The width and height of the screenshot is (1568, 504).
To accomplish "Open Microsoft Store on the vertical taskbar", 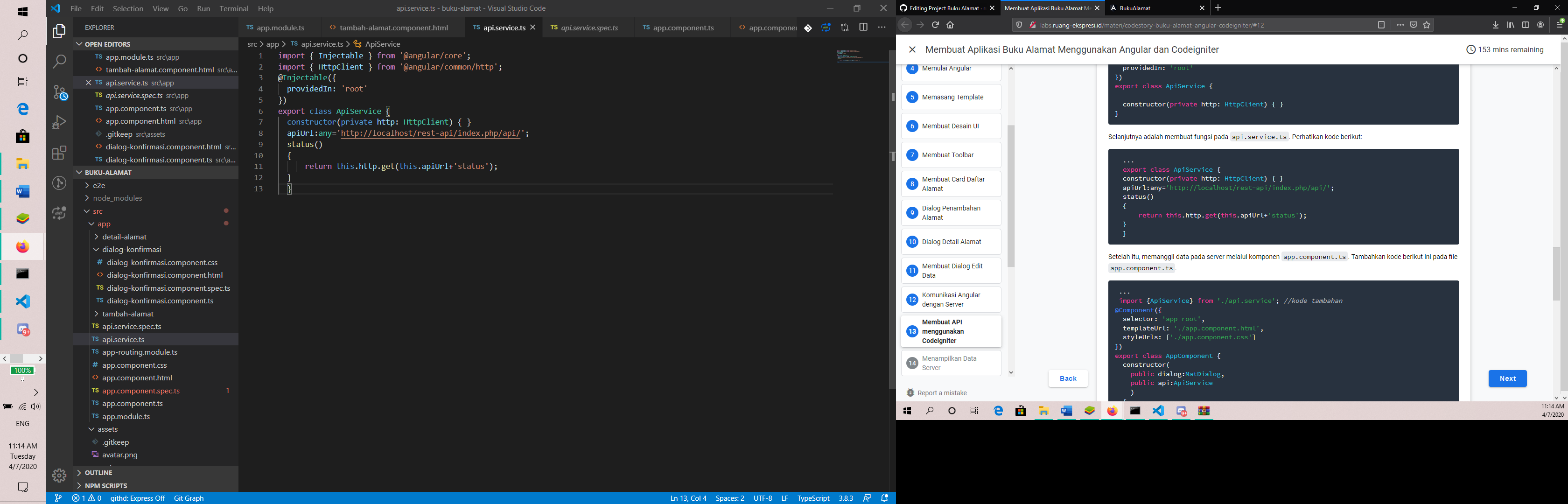I will pos(22,136).
